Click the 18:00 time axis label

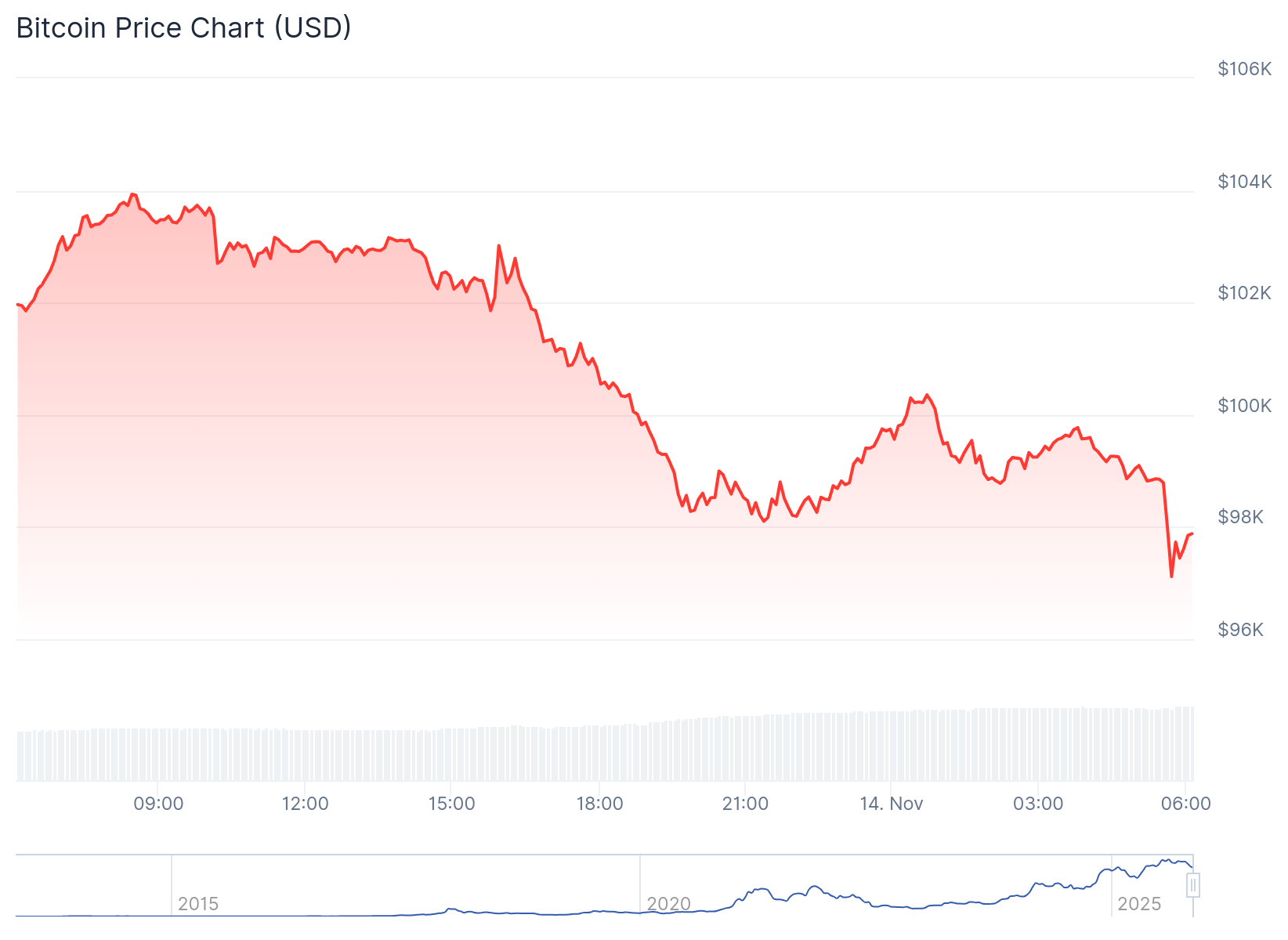click(599, 804)
